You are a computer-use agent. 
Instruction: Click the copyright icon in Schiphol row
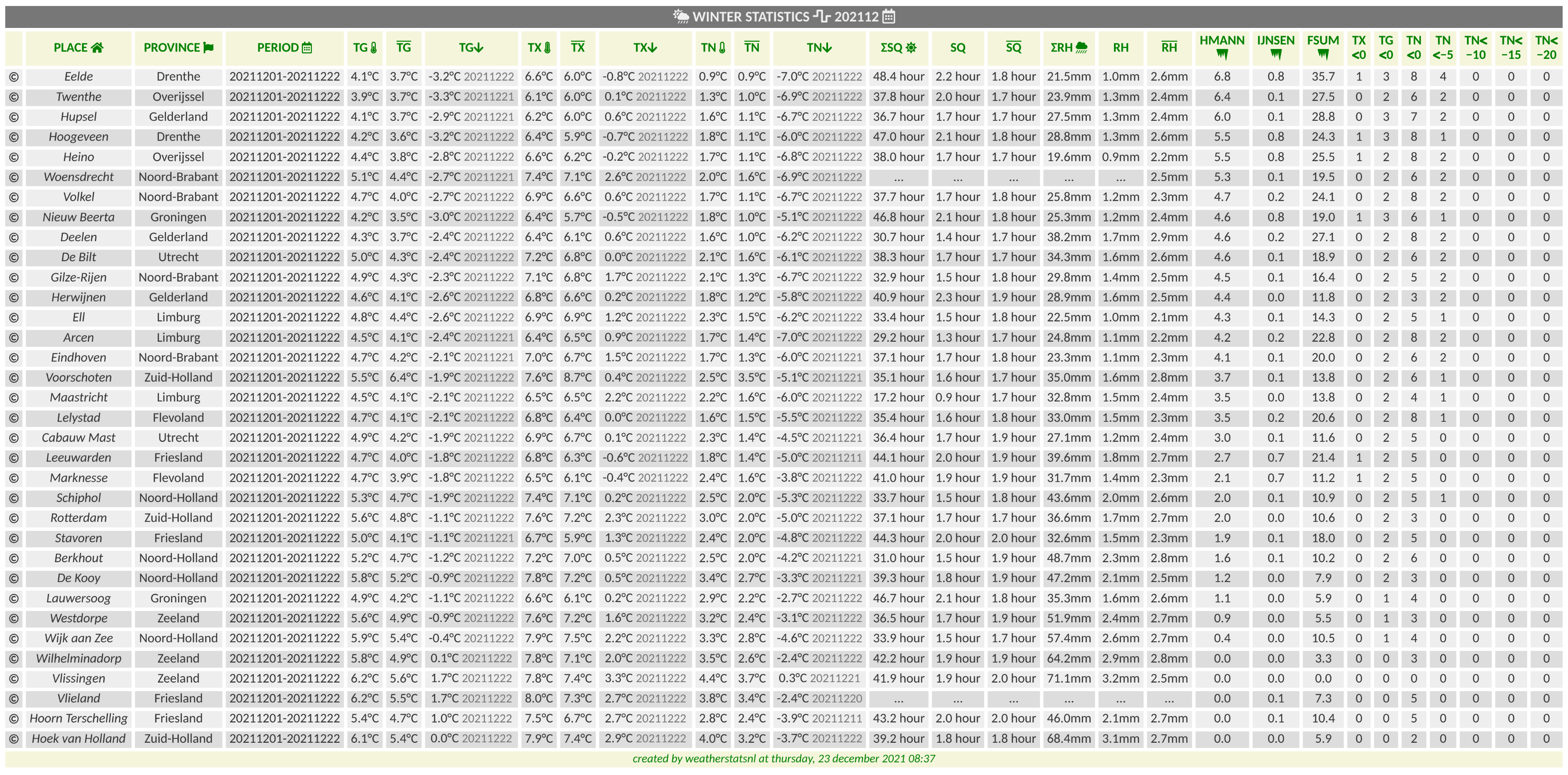point(14,498)
